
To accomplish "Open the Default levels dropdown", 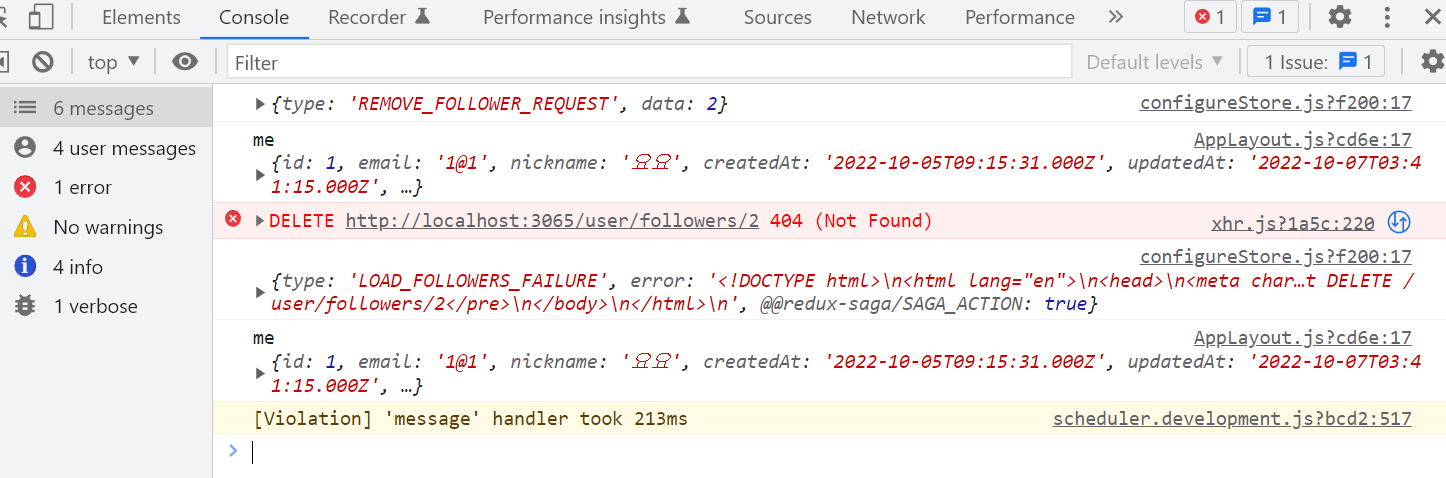I will click(1155, 62).
